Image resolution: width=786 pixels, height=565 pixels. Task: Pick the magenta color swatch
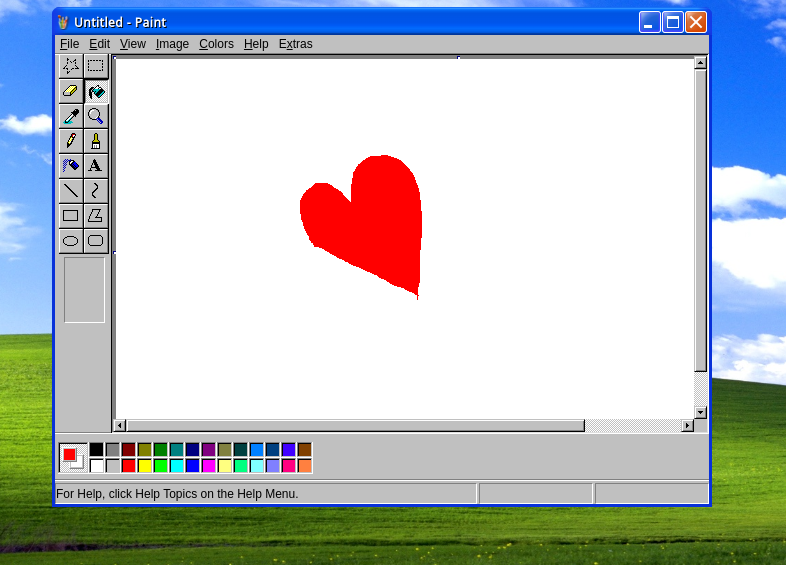coord(209,466)
